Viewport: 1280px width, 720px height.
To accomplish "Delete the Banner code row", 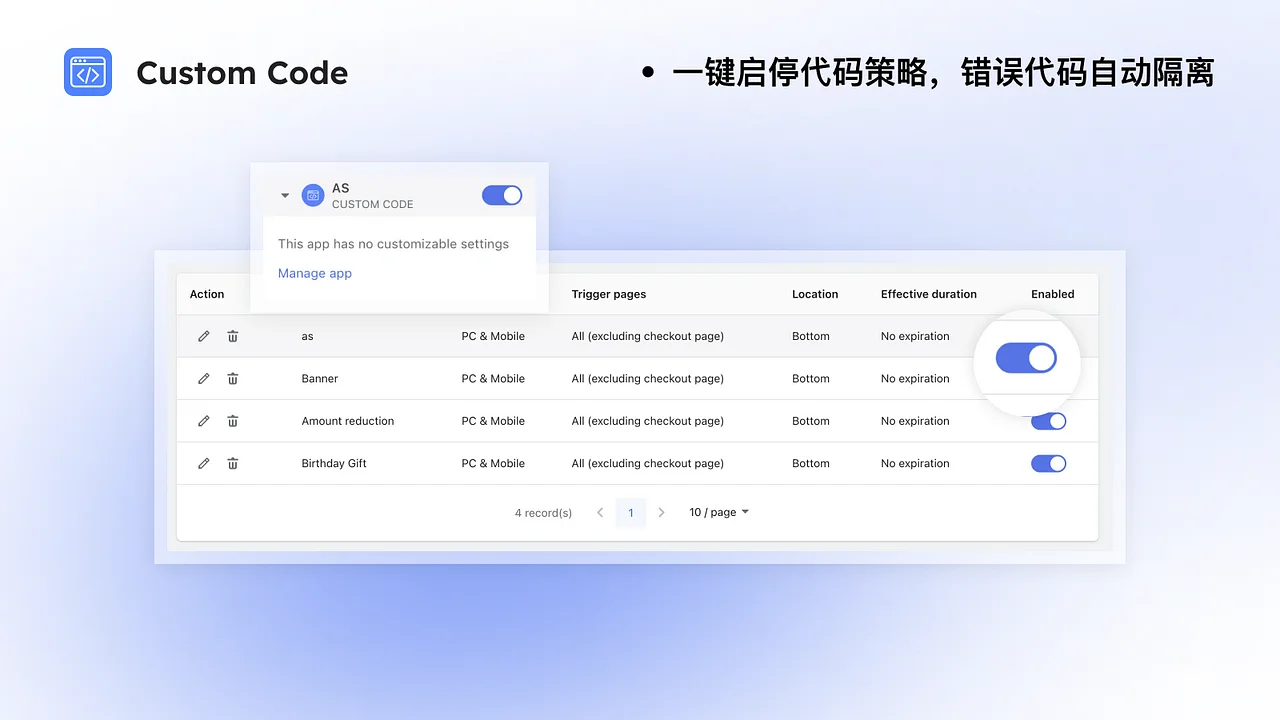I will click(233, 378).
